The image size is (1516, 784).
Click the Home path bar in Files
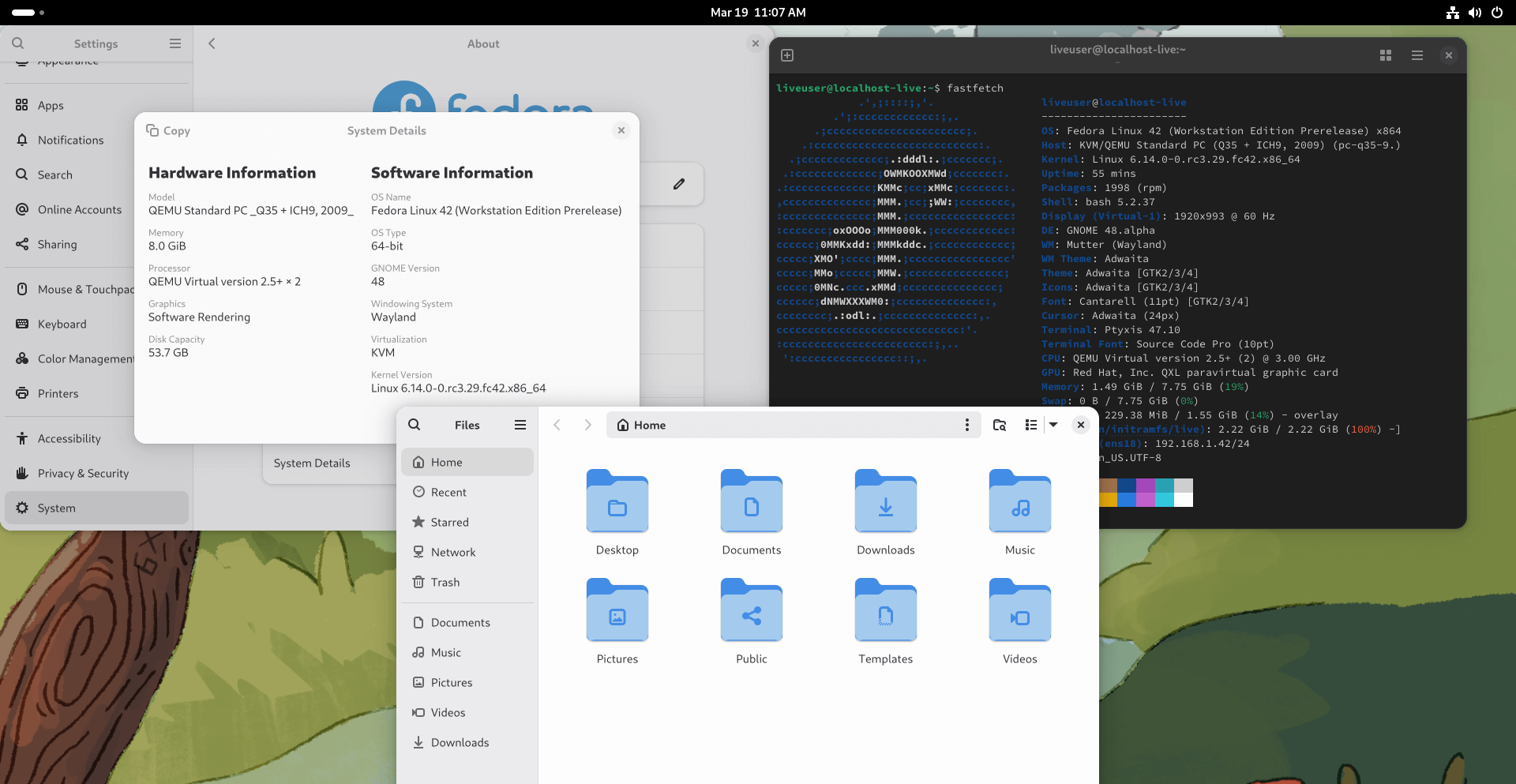pos(649,425)
